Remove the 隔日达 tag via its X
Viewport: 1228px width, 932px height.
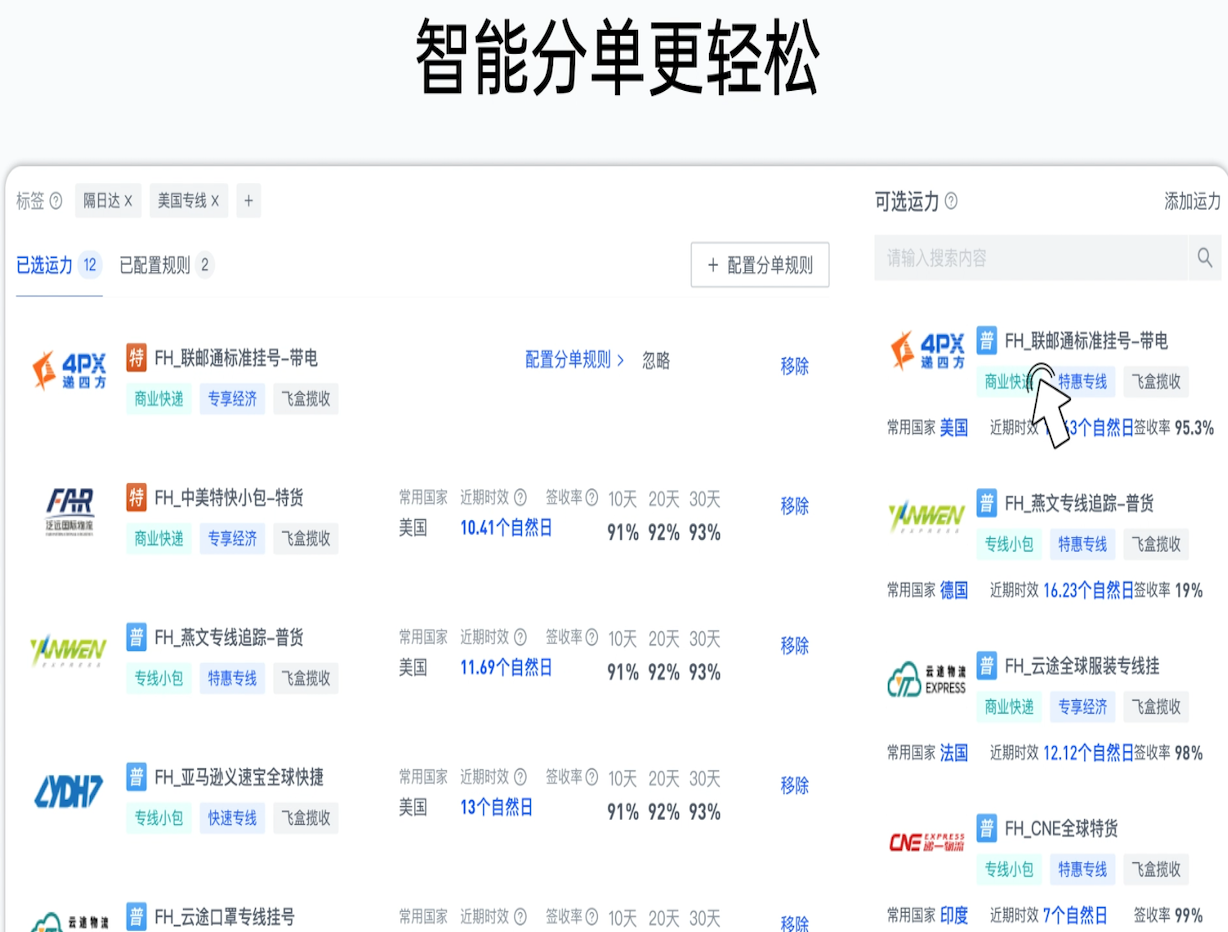pos(128,201)
